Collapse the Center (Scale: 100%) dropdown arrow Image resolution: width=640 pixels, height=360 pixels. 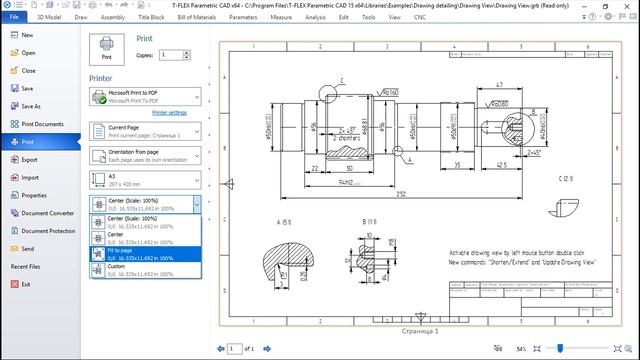pos(197,204)
